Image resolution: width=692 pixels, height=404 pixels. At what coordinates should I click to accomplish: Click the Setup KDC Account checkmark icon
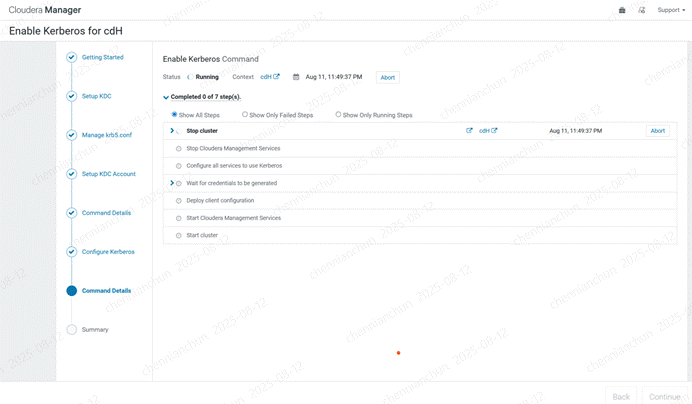point(71,174)
